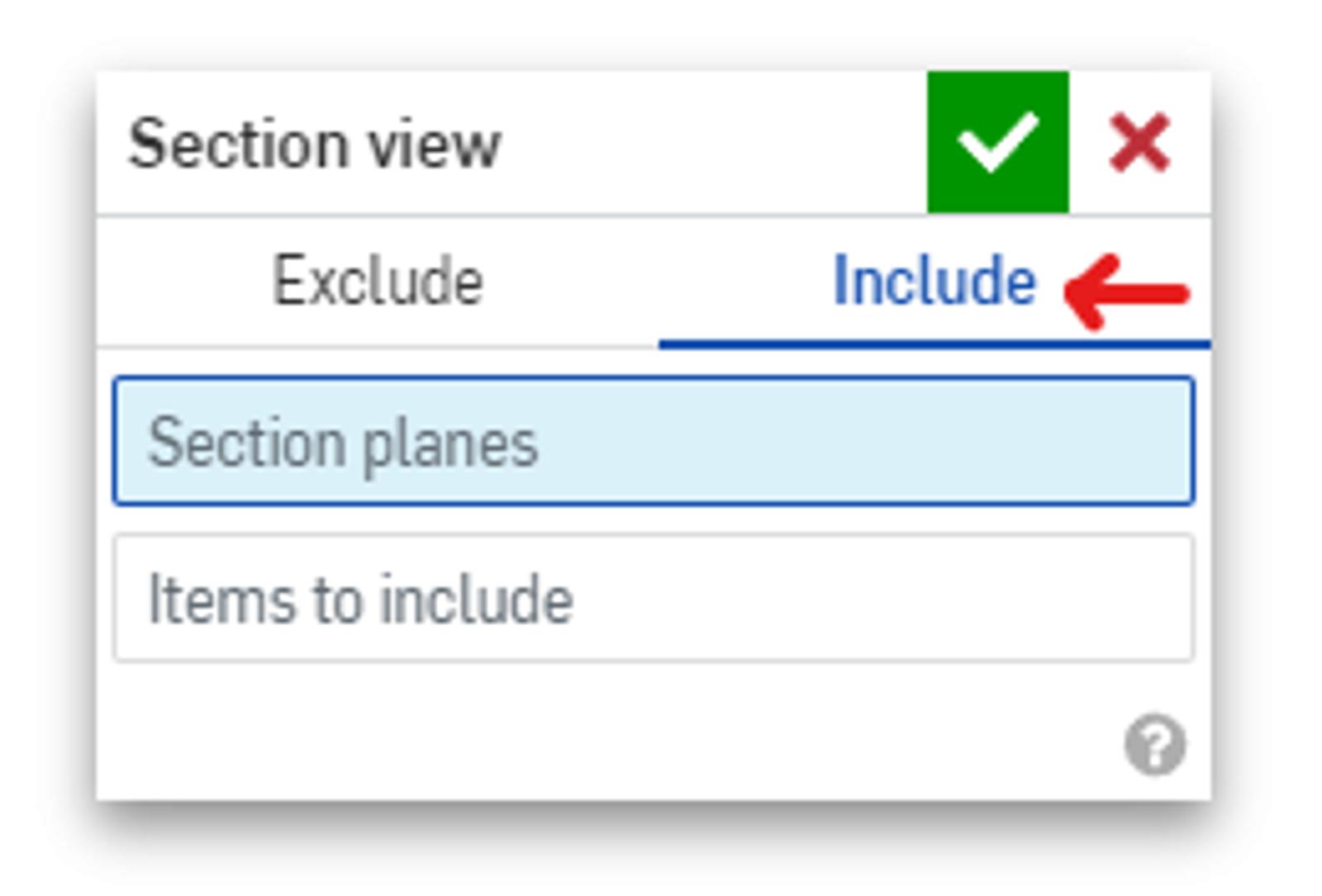This screenshot has height=896, width=1322.
Task: Dismiss the dialog with the red cross
Action: point(1139,143)
